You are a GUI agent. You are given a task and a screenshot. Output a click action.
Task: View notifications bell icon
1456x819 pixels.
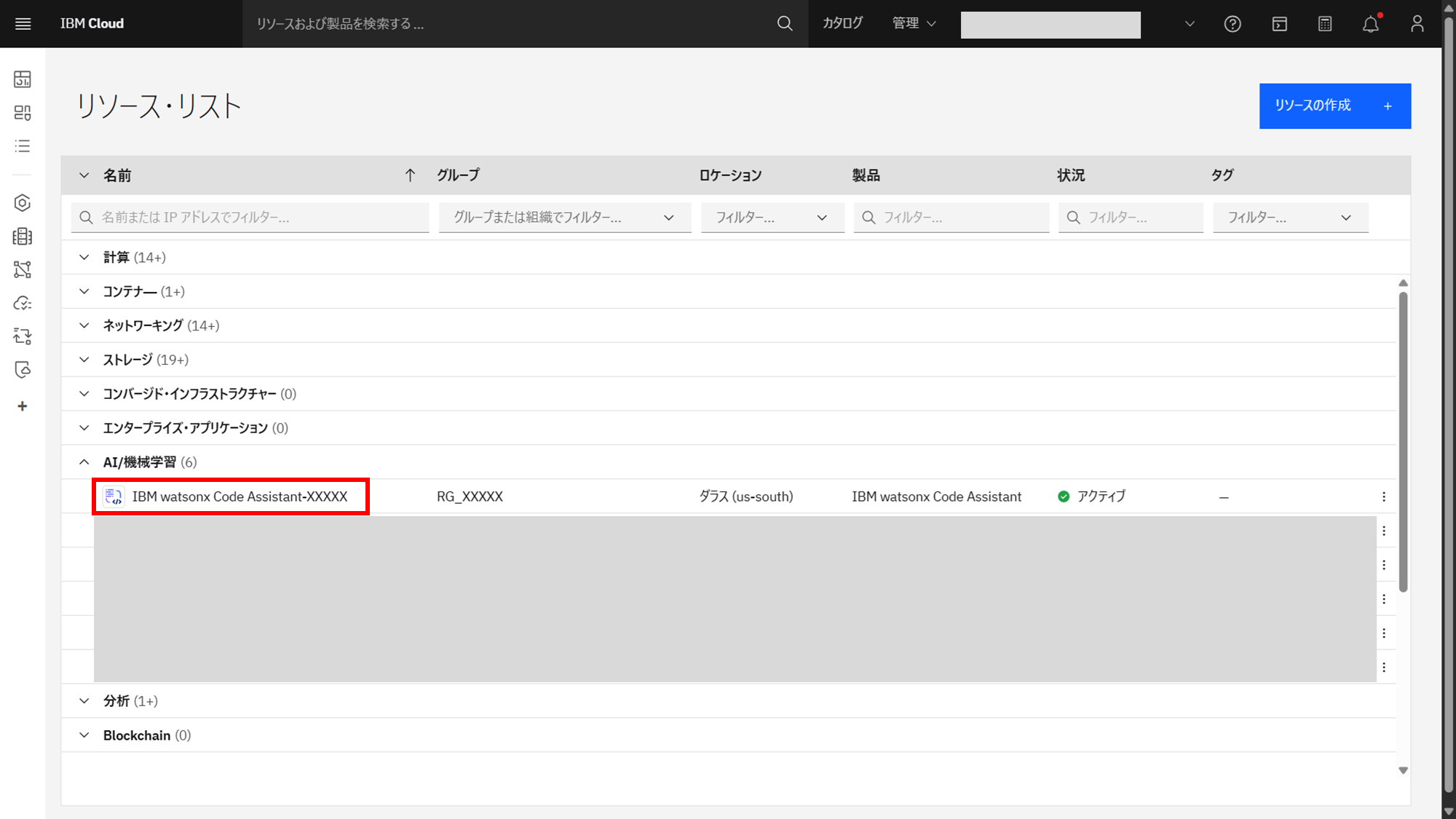(x=1371, y=24)
